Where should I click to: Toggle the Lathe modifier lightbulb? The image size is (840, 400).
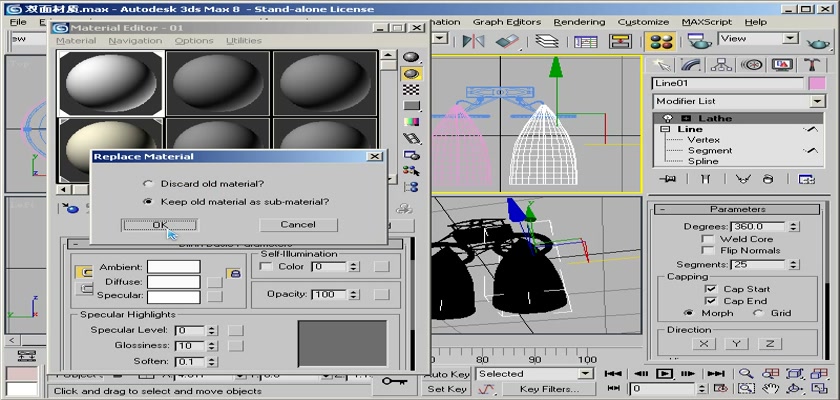point(668,118)
